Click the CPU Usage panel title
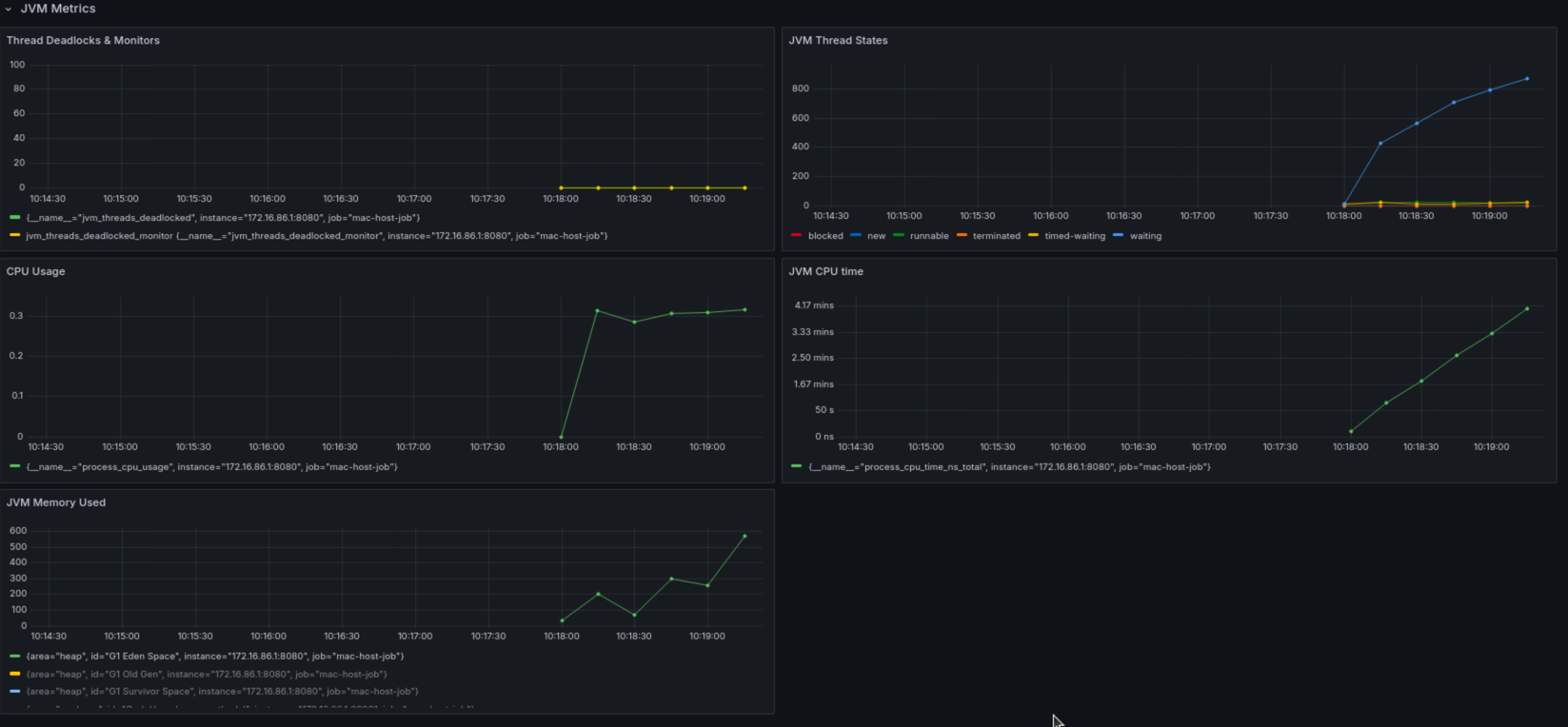The width and height of the screenshot is (1568, 727). pyautogui.click(x=36, y=271)
